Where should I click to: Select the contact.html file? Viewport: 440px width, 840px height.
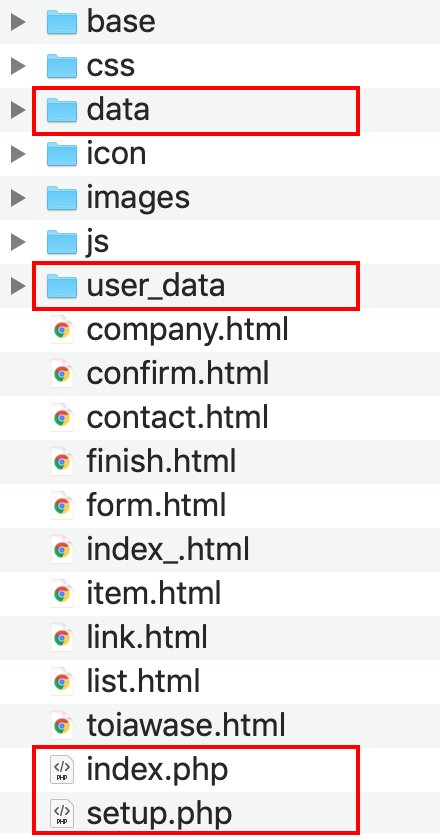220,418
